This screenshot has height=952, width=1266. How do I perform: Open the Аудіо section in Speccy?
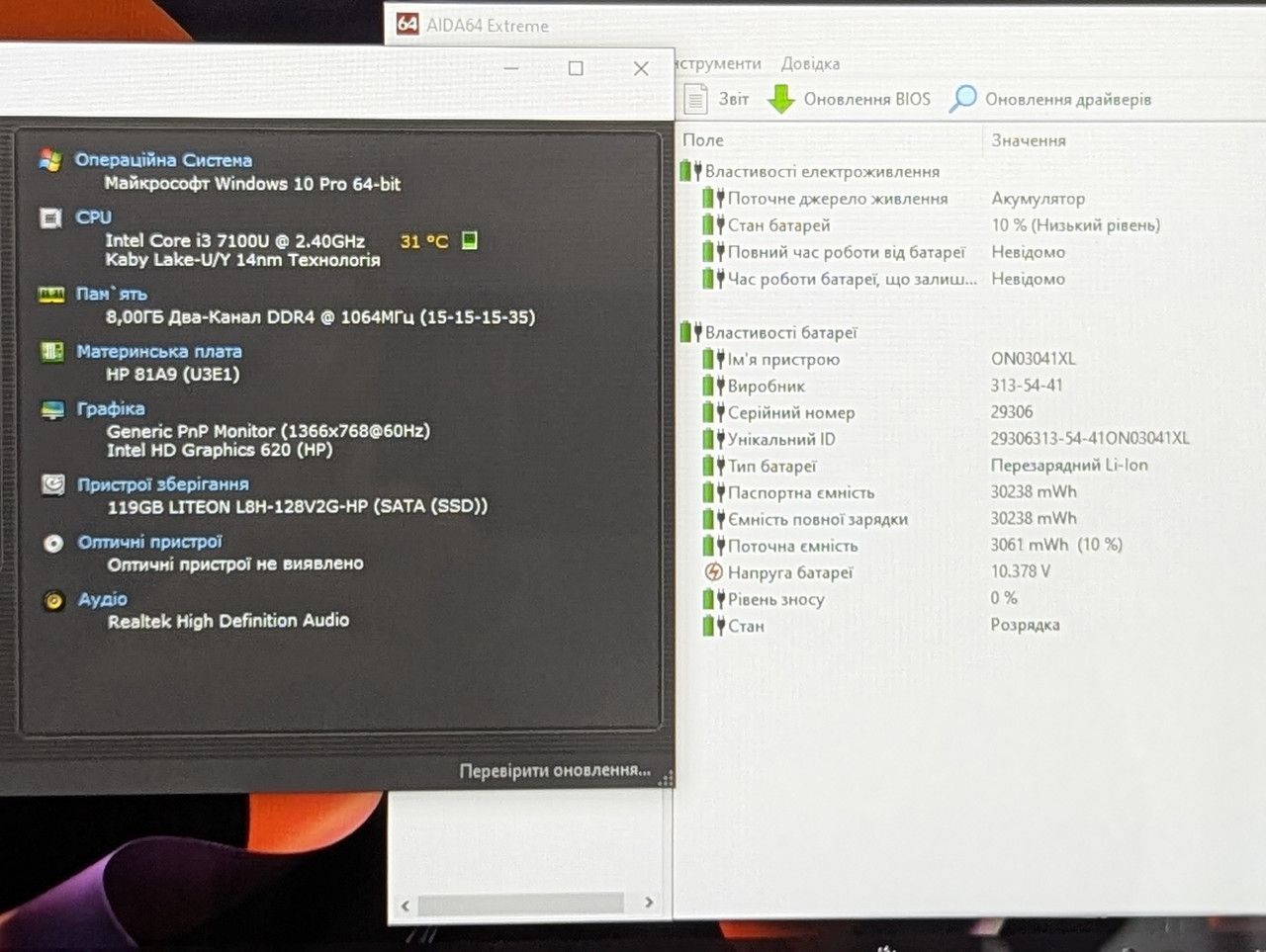tap(103, 599)
